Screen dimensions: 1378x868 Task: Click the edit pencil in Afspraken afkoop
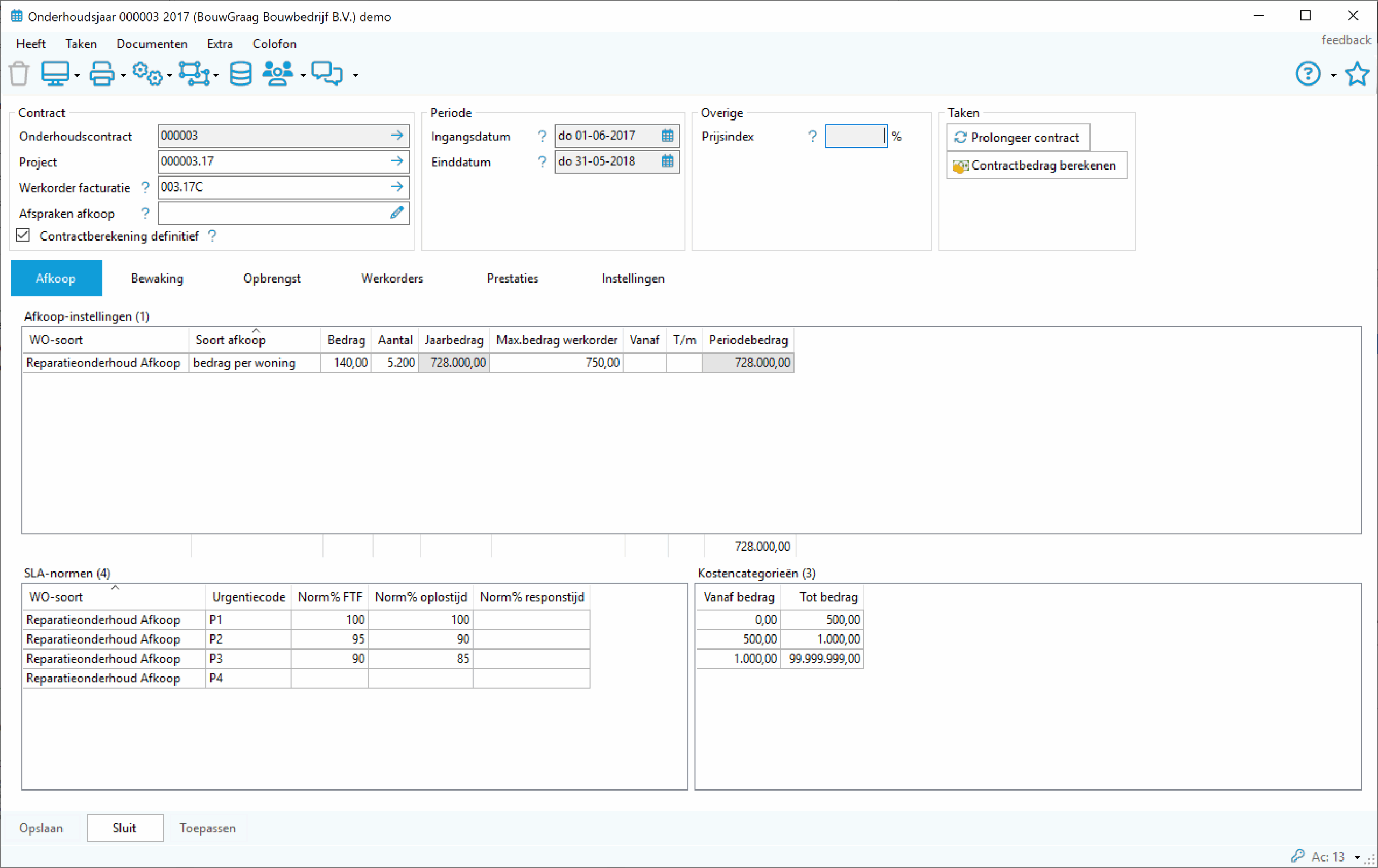coord(397,213)
